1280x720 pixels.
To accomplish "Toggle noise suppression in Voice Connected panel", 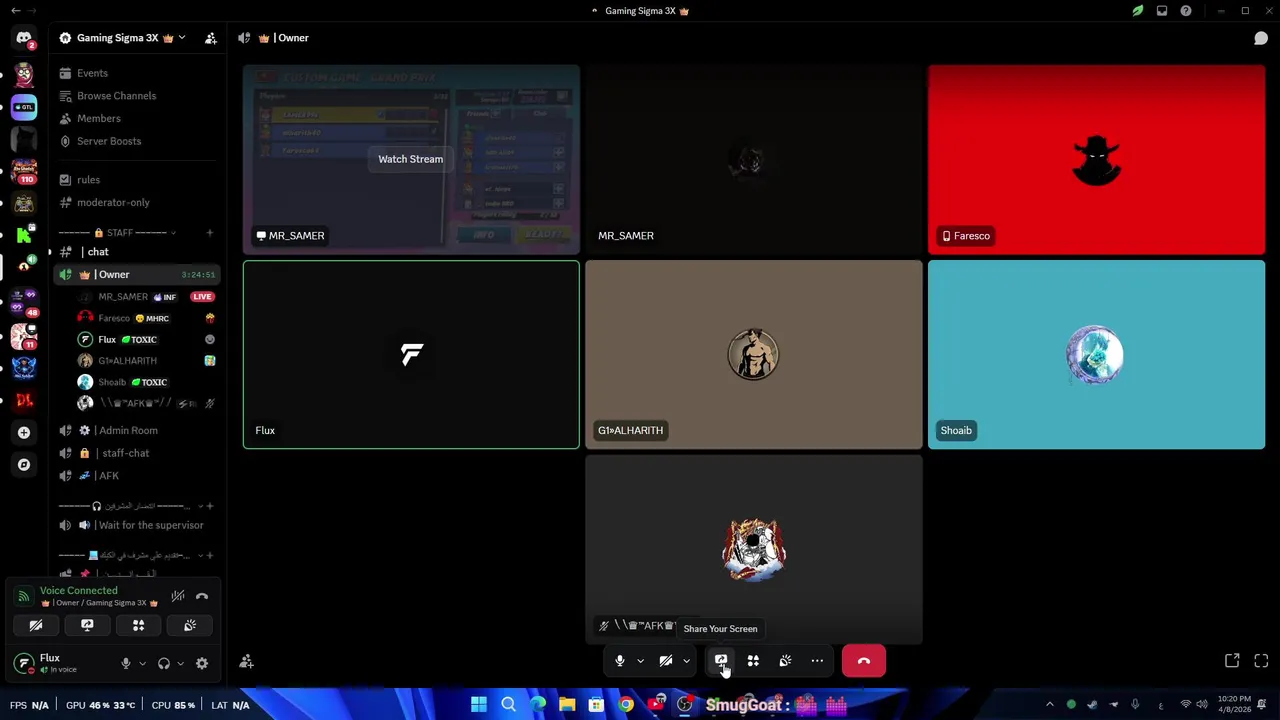I will (x=178, y=596).
